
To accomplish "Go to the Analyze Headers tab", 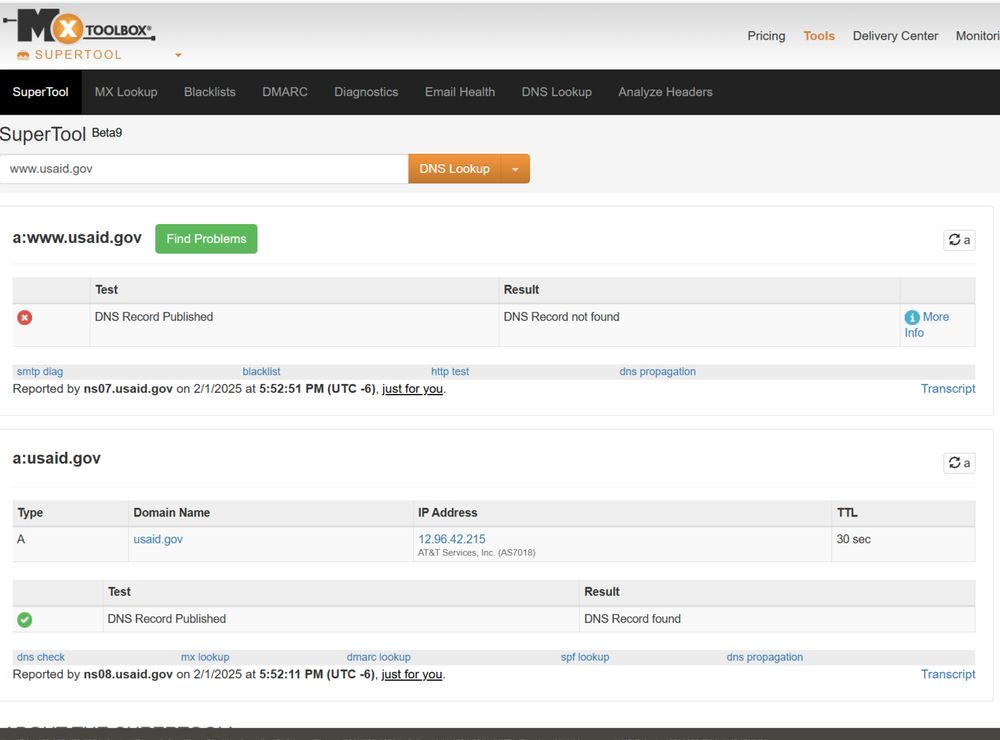I will click(665, 92).
